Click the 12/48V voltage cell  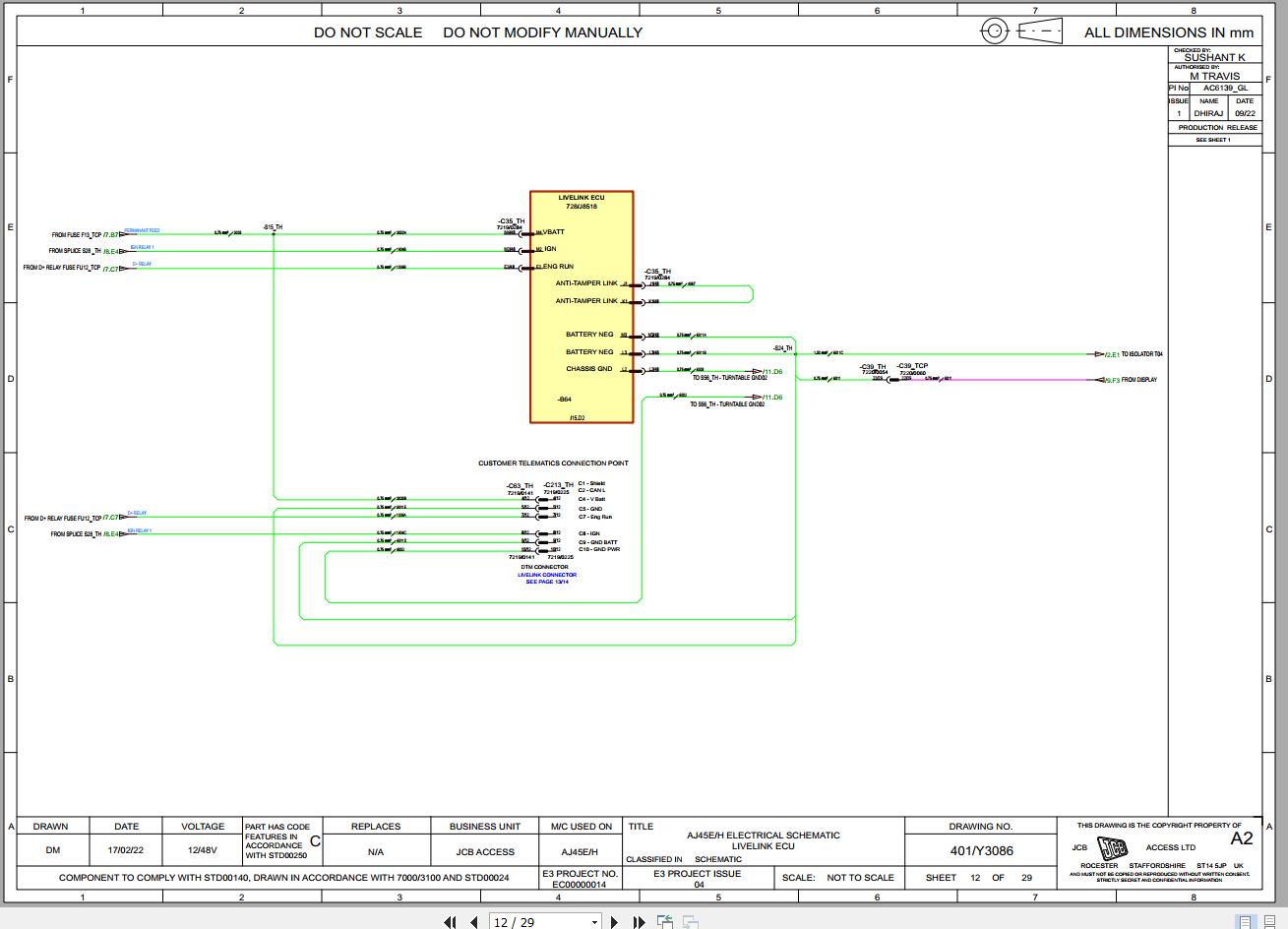click(203, 850)
